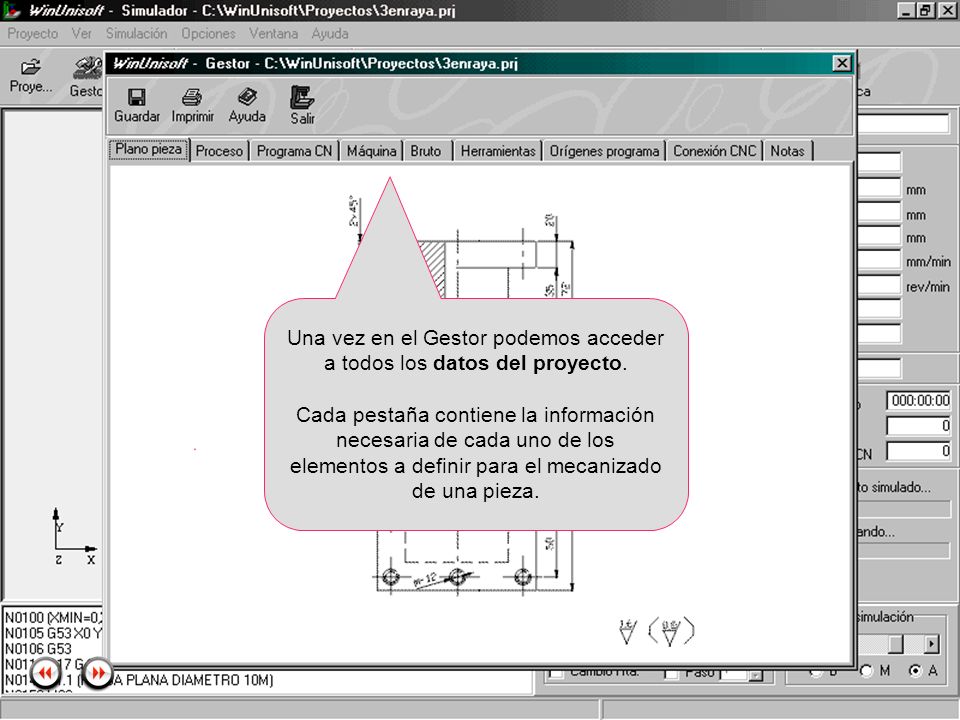Click the field beside the mm/min label
The image size is (960, 720).
point(879,261)
